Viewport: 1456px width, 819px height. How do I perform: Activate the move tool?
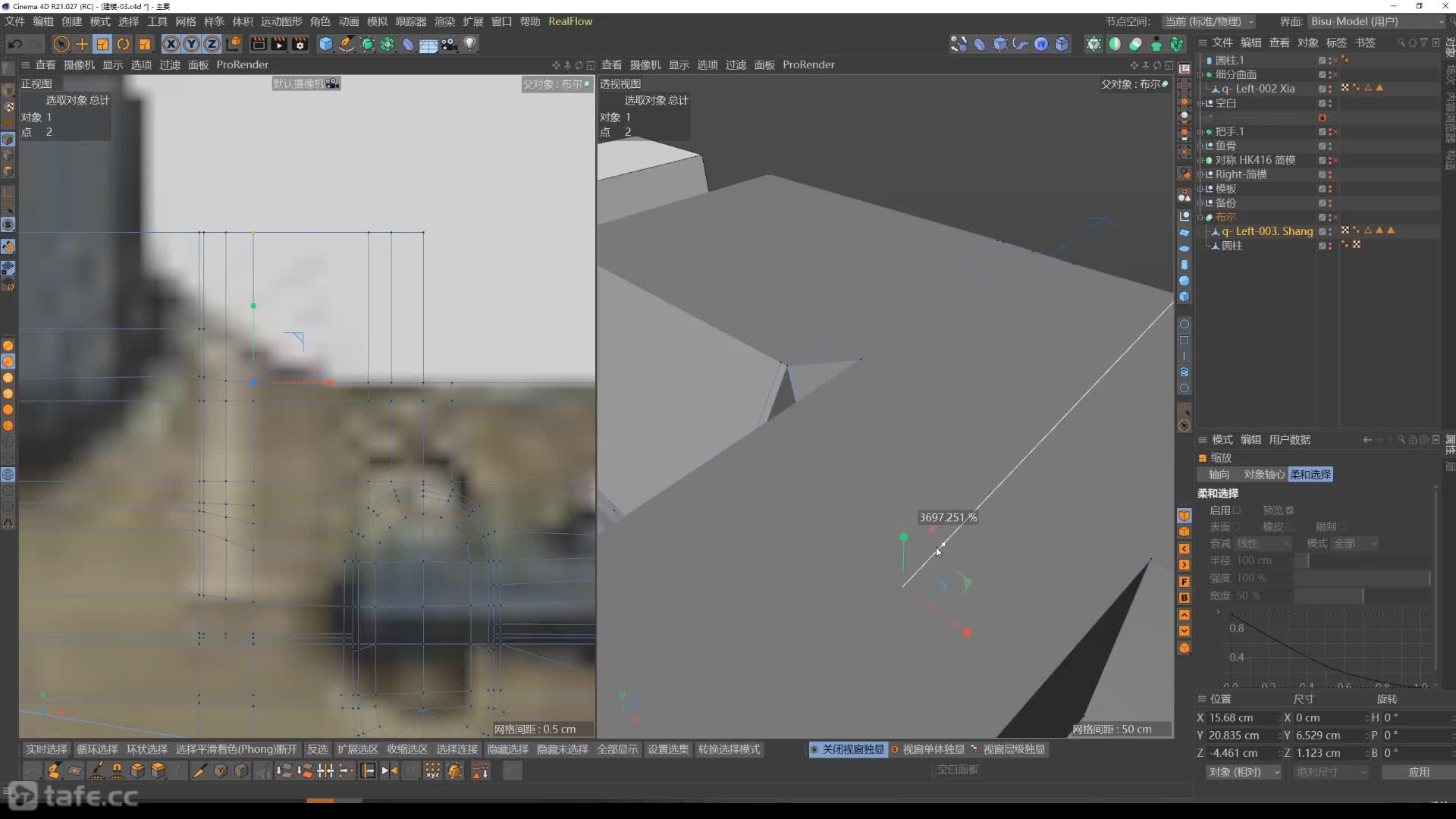pyautogui.click(x=82, y=44)
